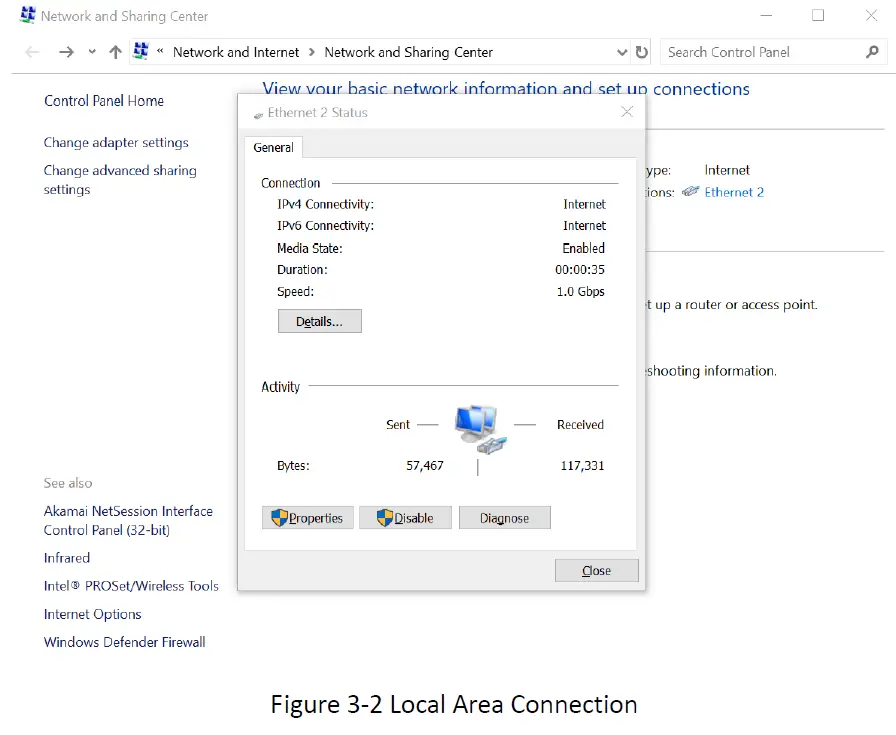This screenshot has height=735, width=896.
Task: Click the Up one level arrow
Action: [x=115, y=52]
